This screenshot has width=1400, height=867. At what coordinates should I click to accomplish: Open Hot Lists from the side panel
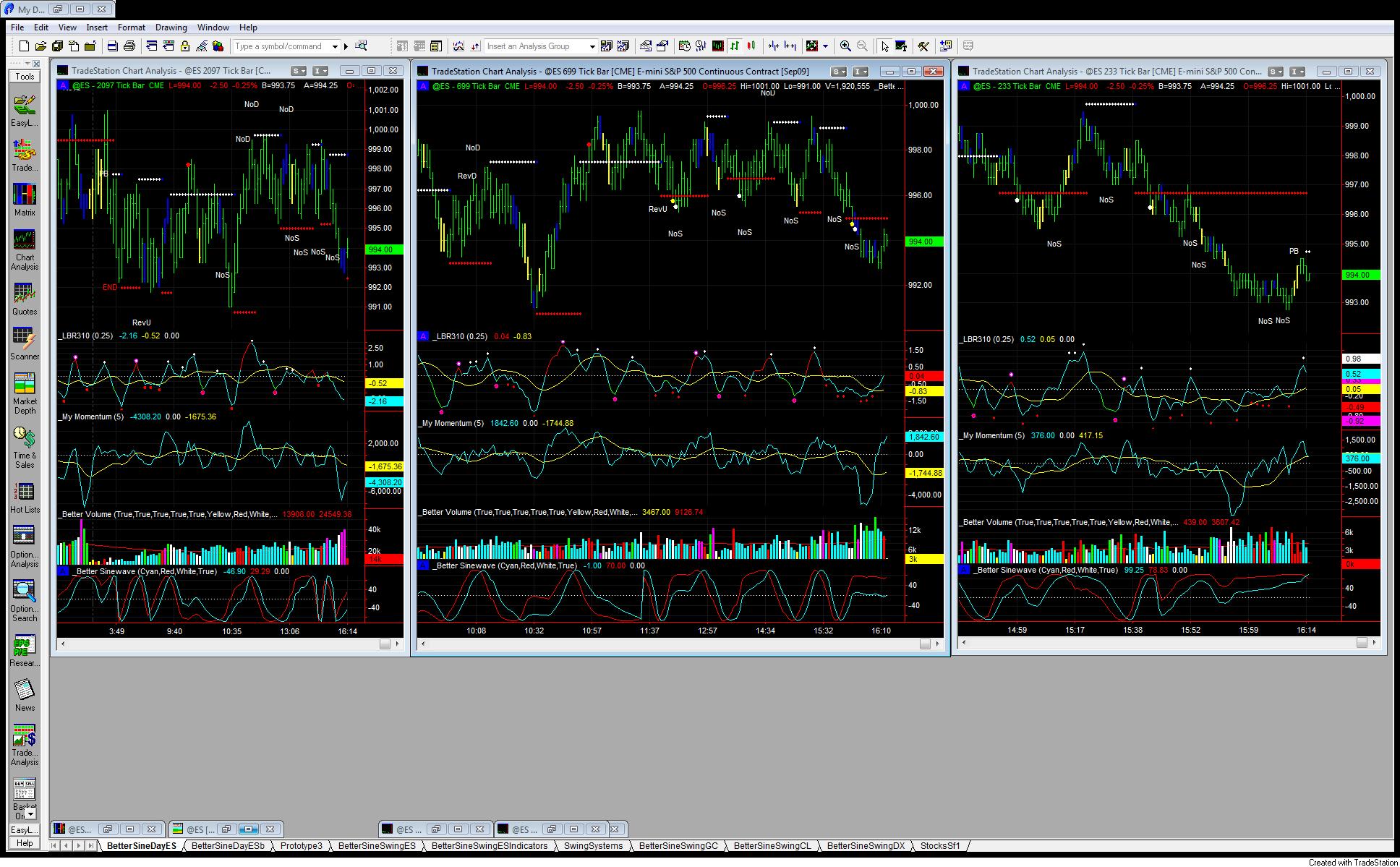25,497
